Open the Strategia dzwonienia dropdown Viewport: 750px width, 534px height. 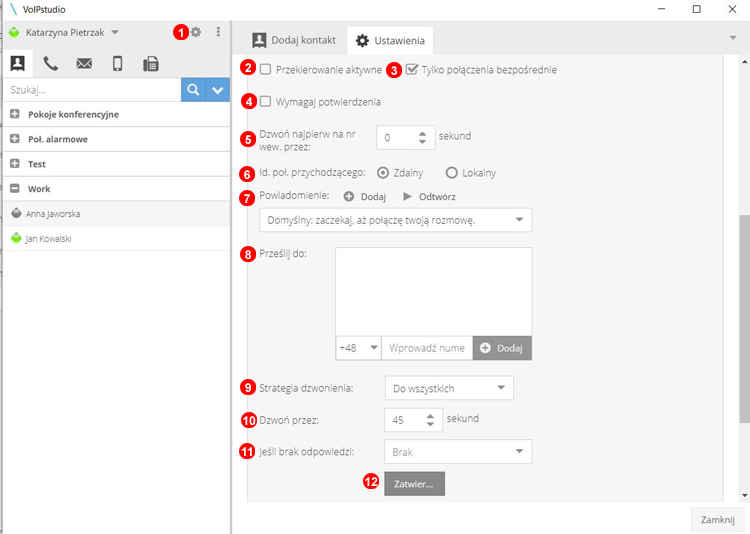449,388
